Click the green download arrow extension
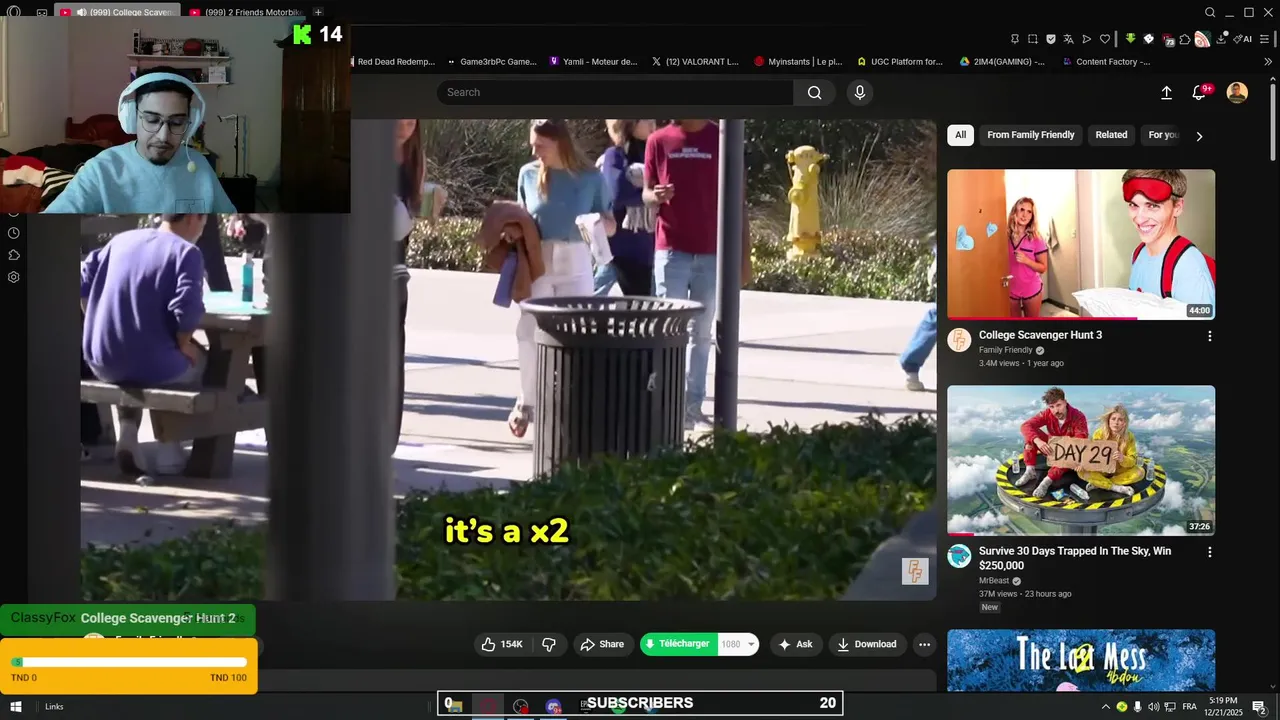This screenshot has width=1280, height=720. point(1131,38)
